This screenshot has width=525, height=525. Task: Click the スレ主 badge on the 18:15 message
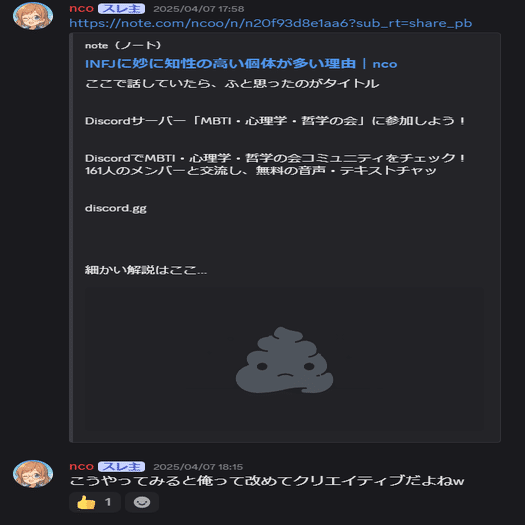(x=121, y=466)
